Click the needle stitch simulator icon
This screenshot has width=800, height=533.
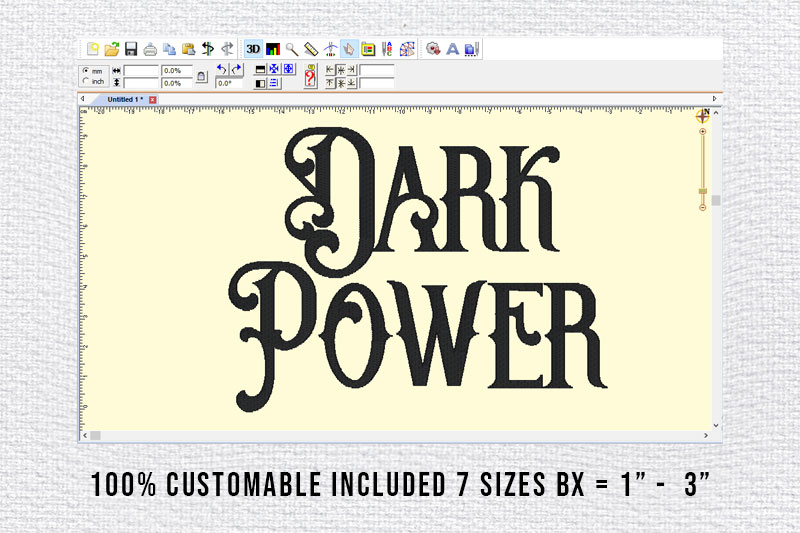click(331, 49)
